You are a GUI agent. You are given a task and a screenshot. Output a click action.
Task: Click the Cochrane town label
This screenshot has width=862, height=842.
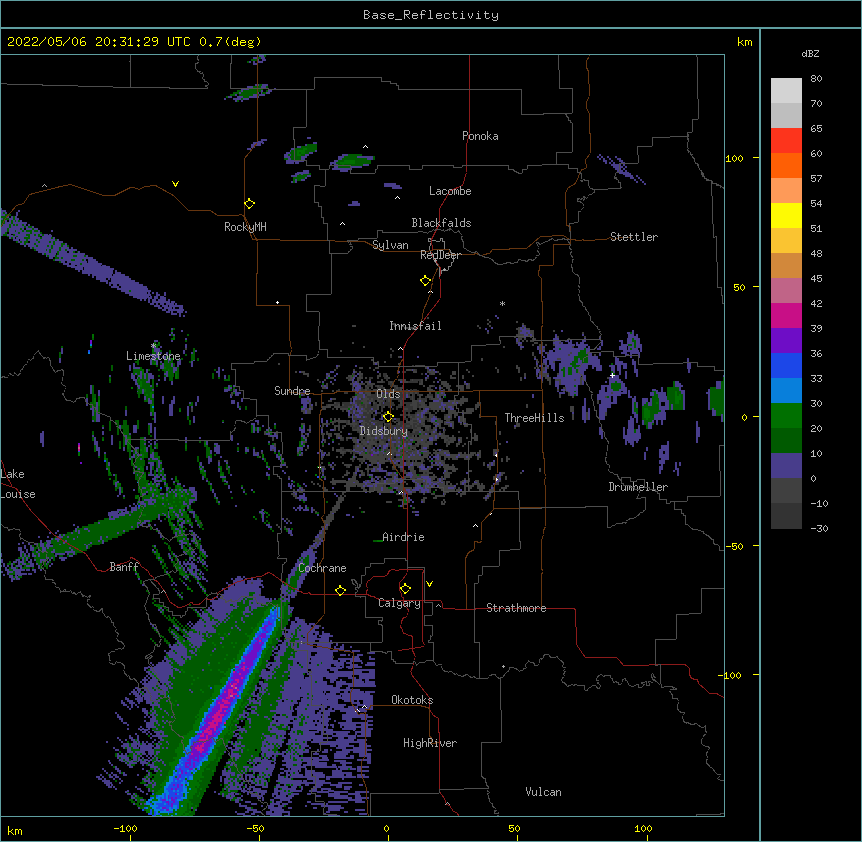(322, 568)
